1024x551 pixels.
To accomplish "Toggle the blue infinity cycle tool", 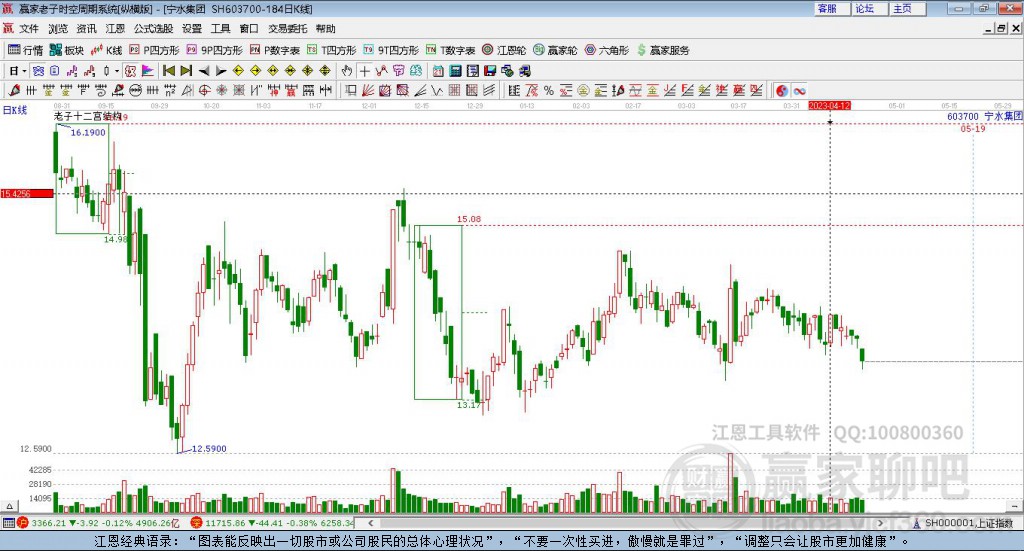I will pyautogui.click(x=799, y=90).
